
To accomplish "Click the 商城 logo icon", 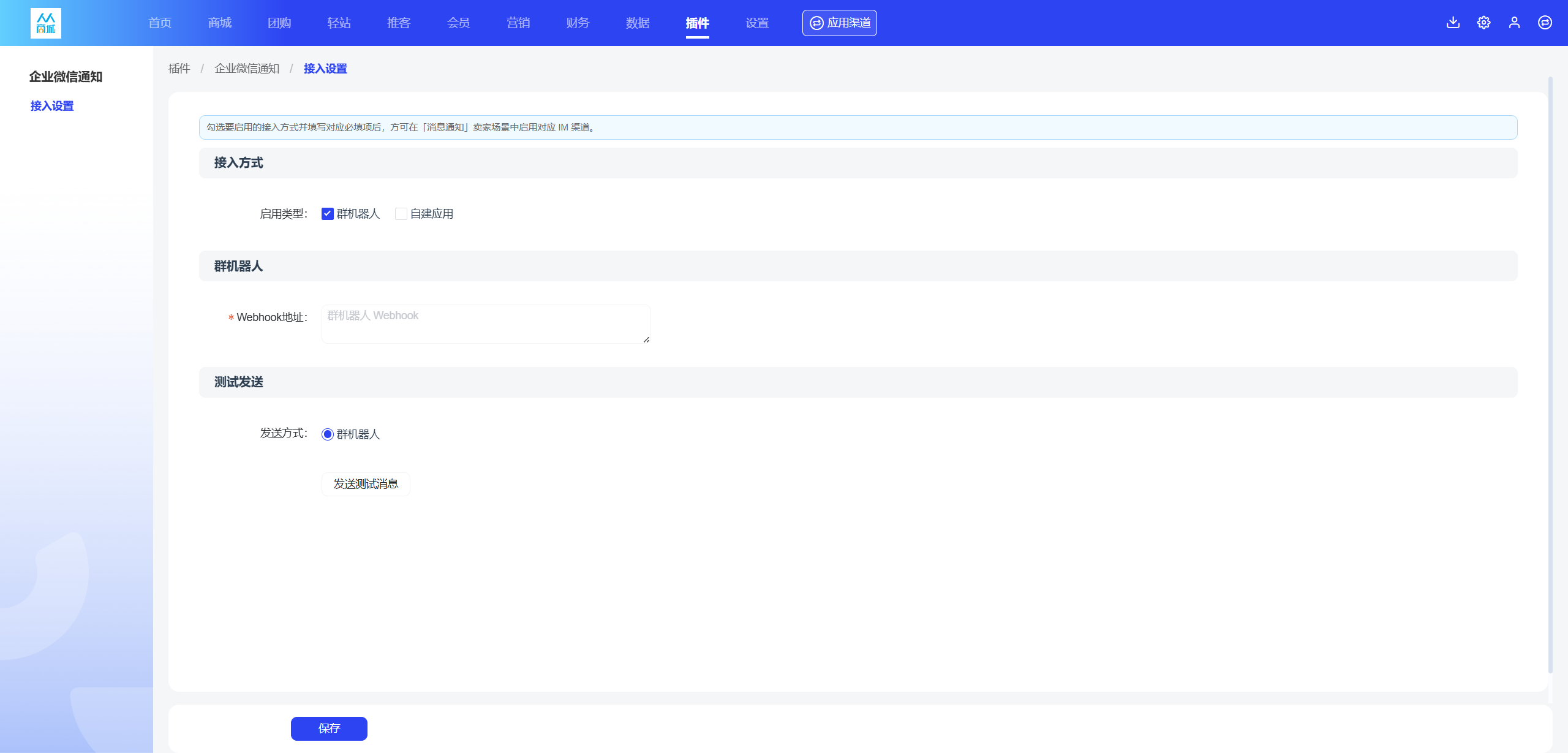I will click(46, 23).
